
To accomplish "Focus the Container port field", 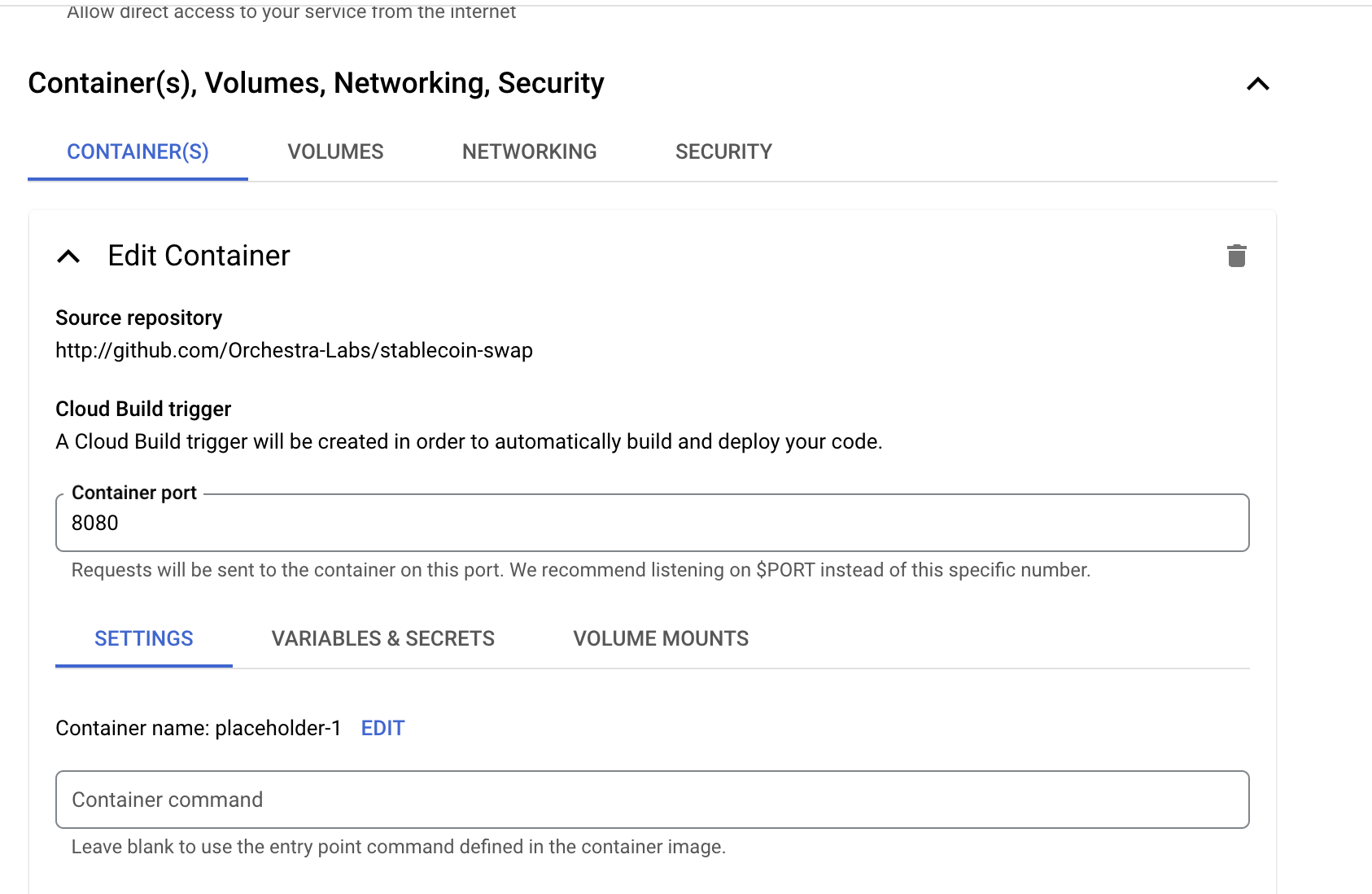I will click(651, 523).
